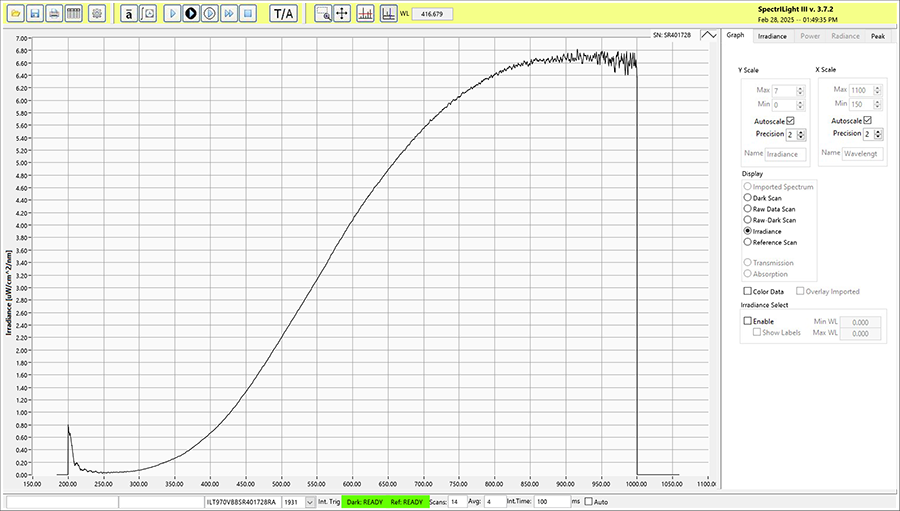The width and height of the screenshot is (900, 511).
Task: Select the pan cross-arrows tool
Action: click(x=341, y=14)
